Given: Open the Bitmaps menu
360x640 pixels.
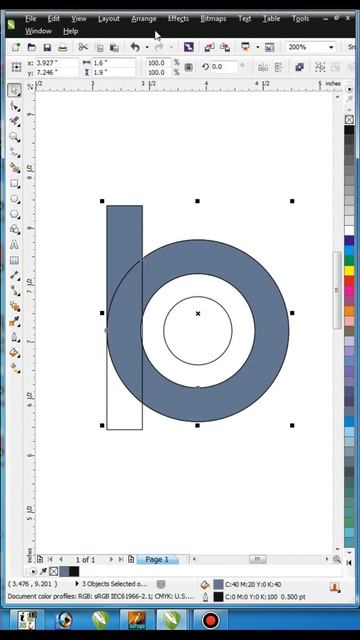Looking at the screenshot, I should coord(213,19).
